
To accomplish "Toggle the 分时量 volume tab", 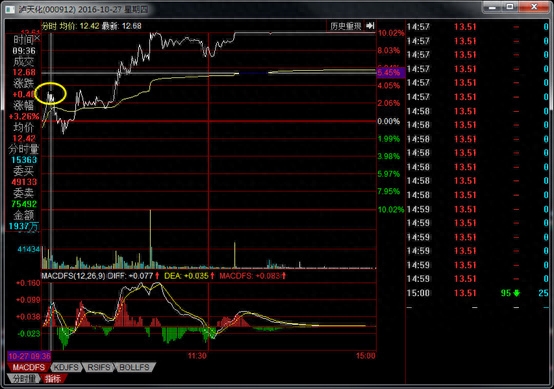I will click(x=23, y=379).
